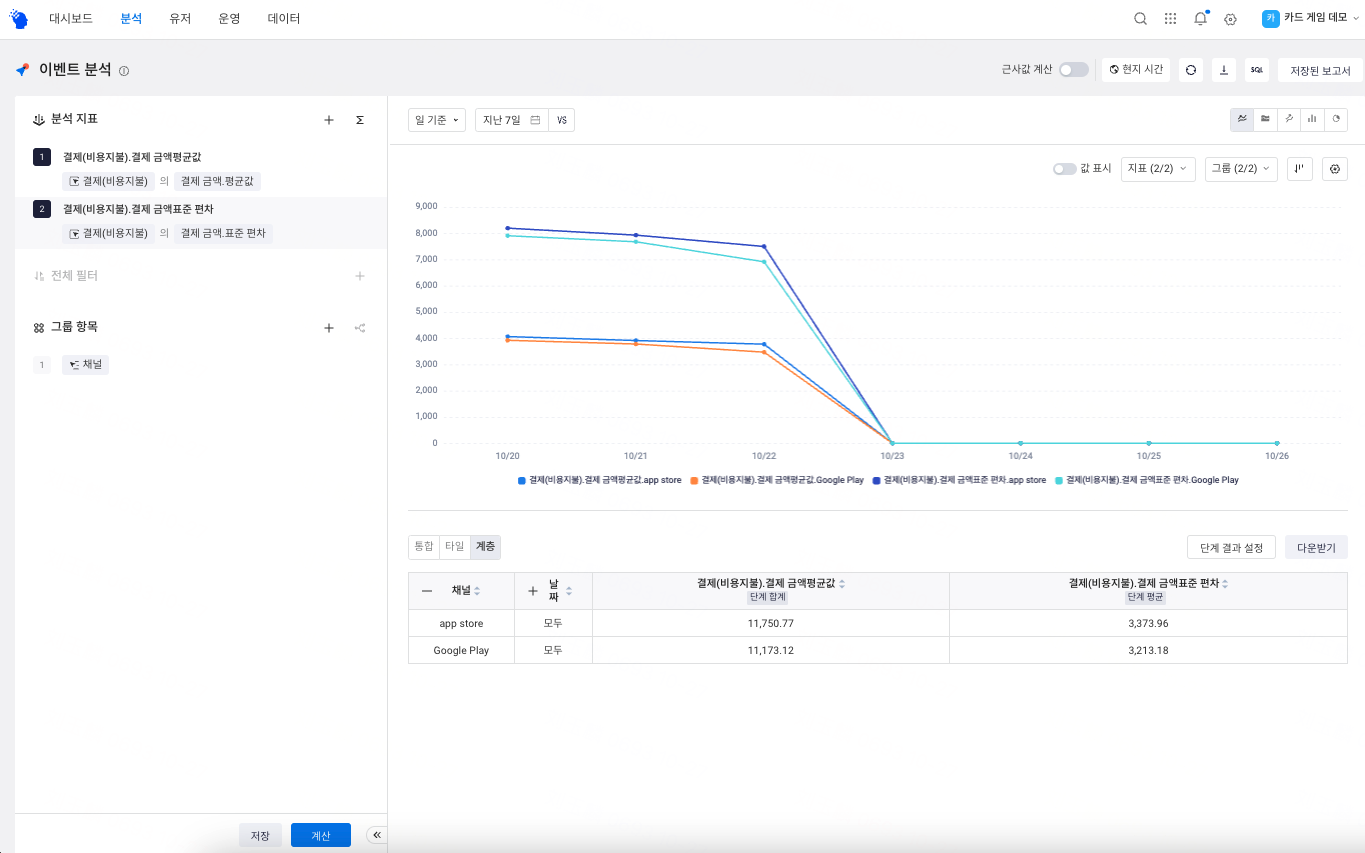
Task: Click 단계 결과 설정 button
Action: [1231, 547]
